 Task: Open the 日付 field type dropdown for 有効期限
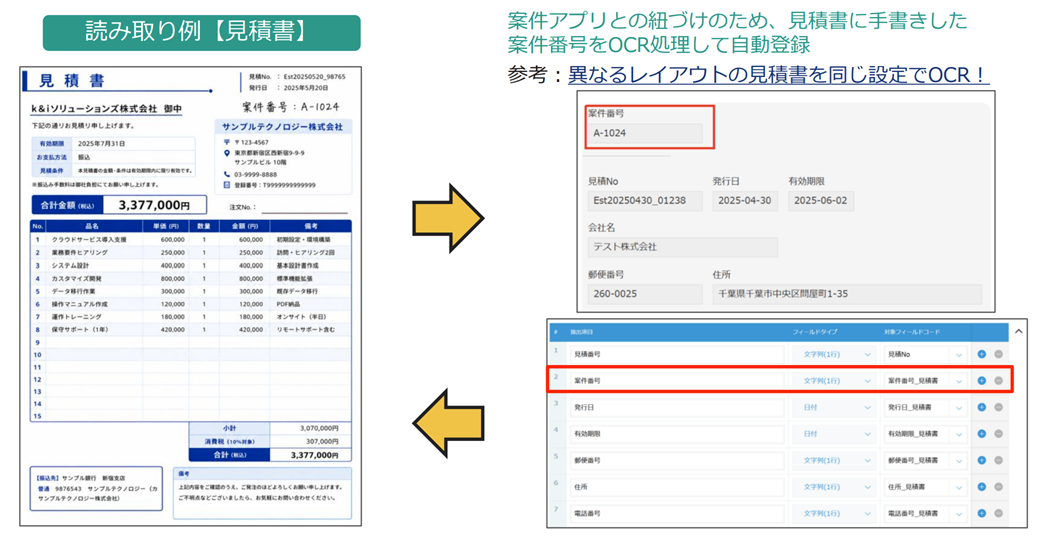[833, 434]
